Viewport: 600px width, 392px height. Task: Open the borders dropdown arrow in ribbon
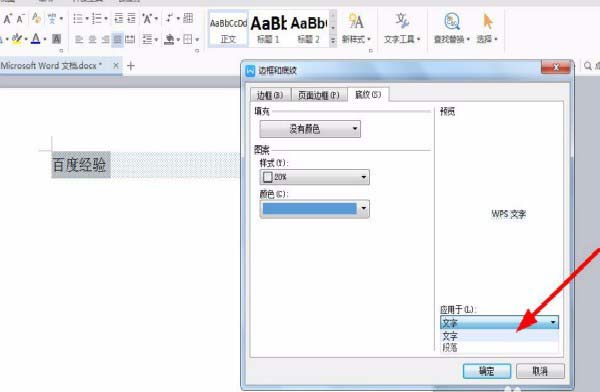(x=197, y=39)
